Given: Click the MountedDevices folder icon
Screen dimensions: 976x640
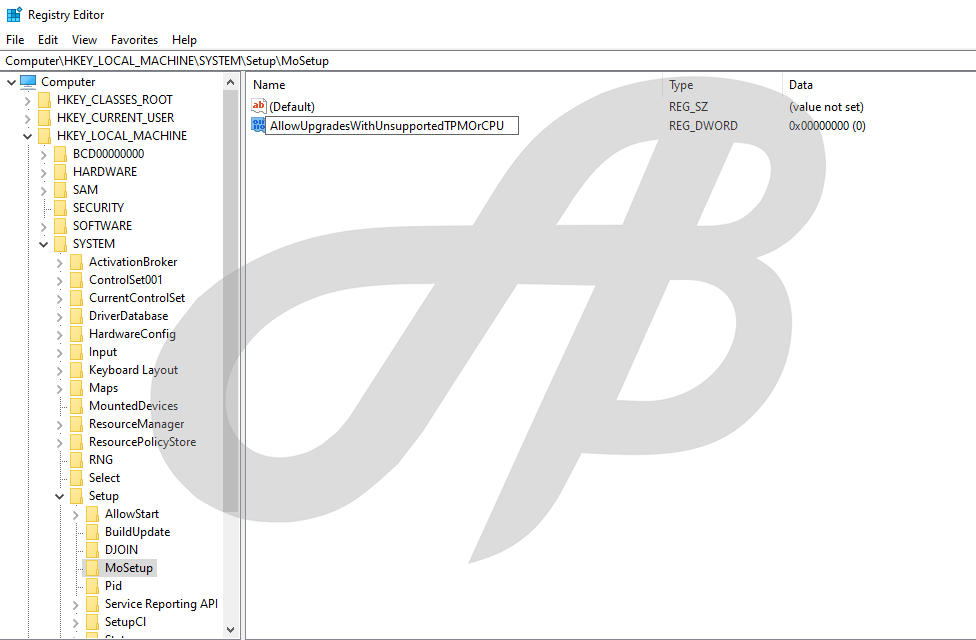Looking at the screenshot, I should pos(77,407).
